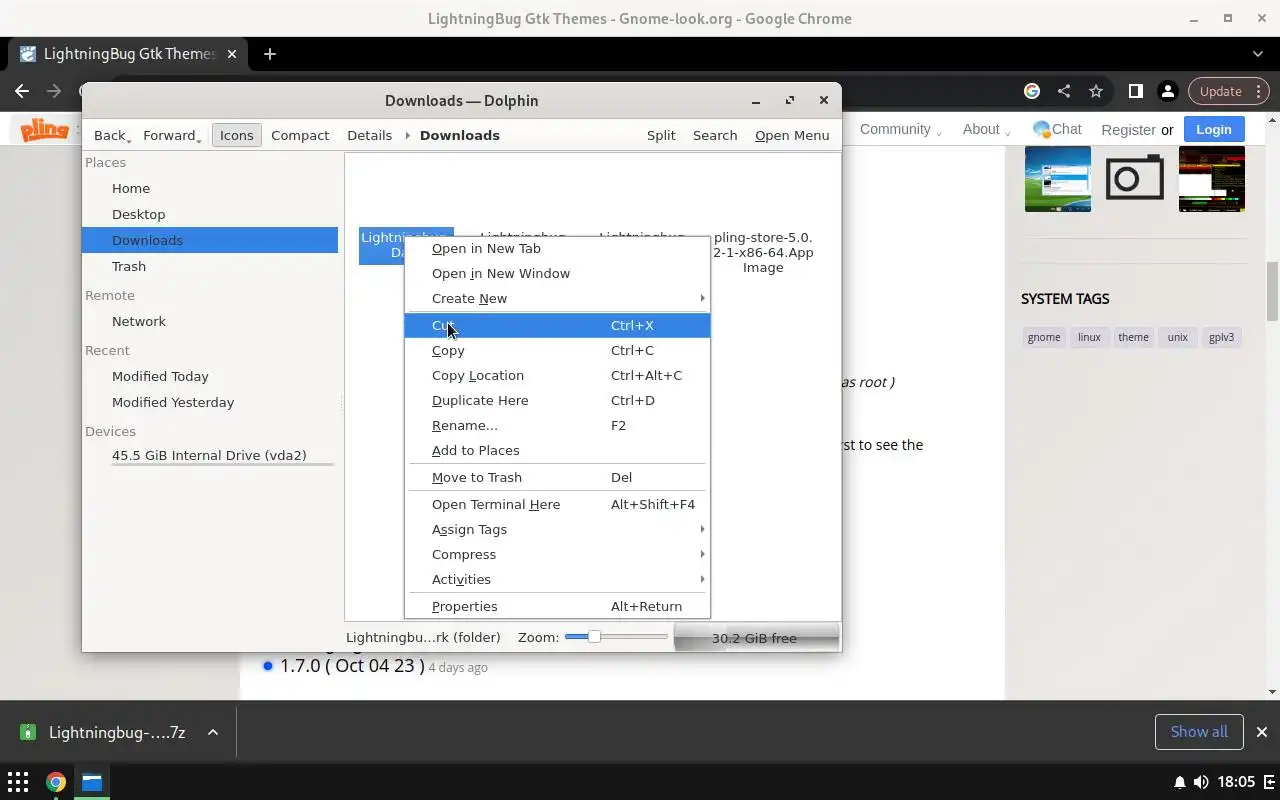
Task: Click the blue Login button
Action: (x=1213, y=129)
